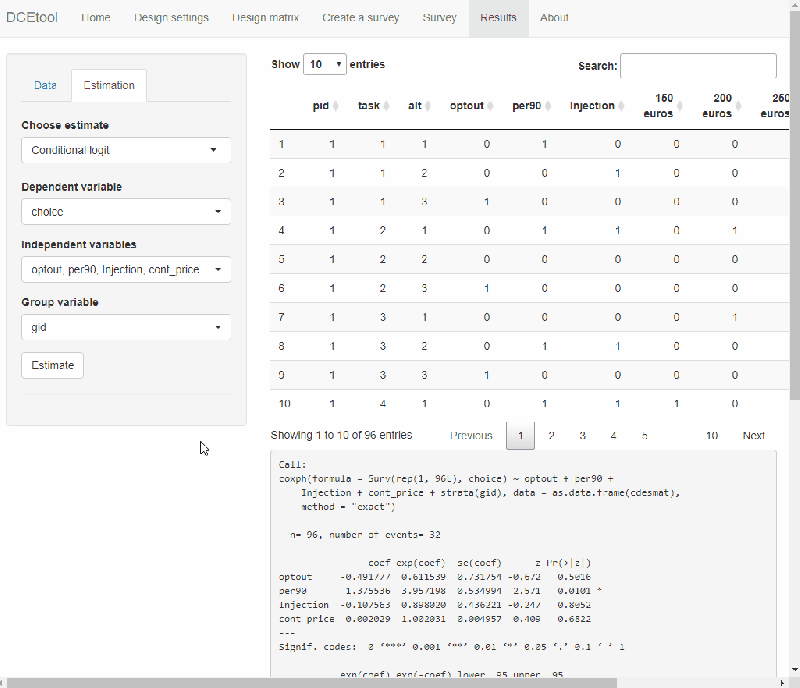This screenshot has height=688, width=800.
Task: Select the Results navigation tab
Action: (498, 18)
